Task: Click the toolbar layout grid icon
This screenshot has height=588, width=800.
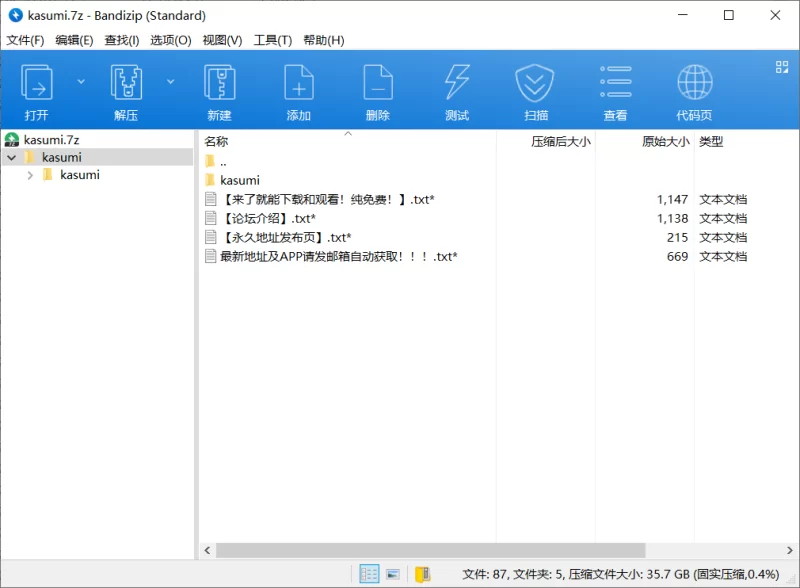Action: click(782, 67)
